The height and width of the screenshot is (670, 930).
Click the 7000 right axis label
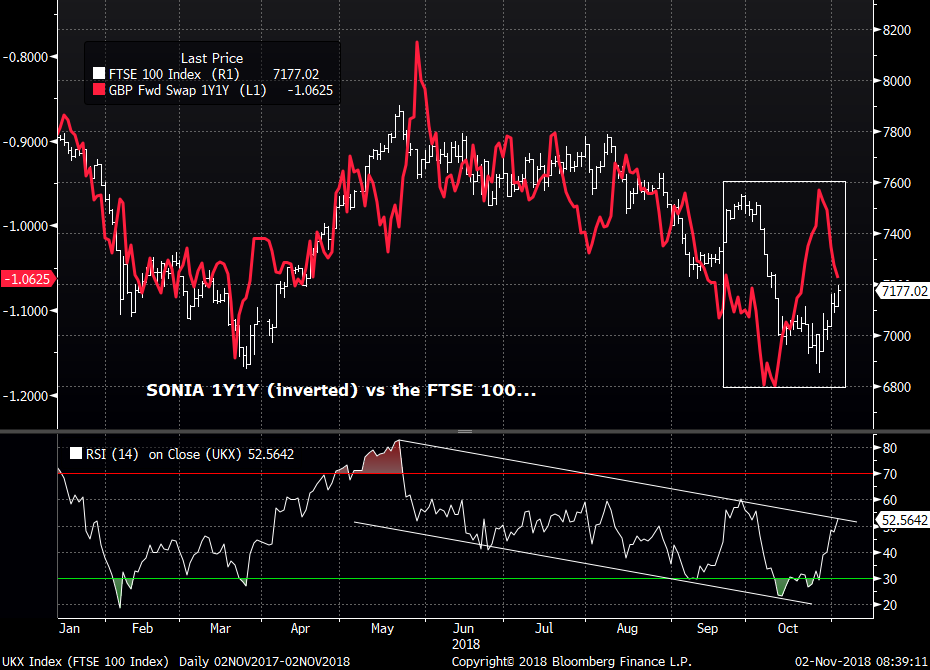[x=897, y=336]
